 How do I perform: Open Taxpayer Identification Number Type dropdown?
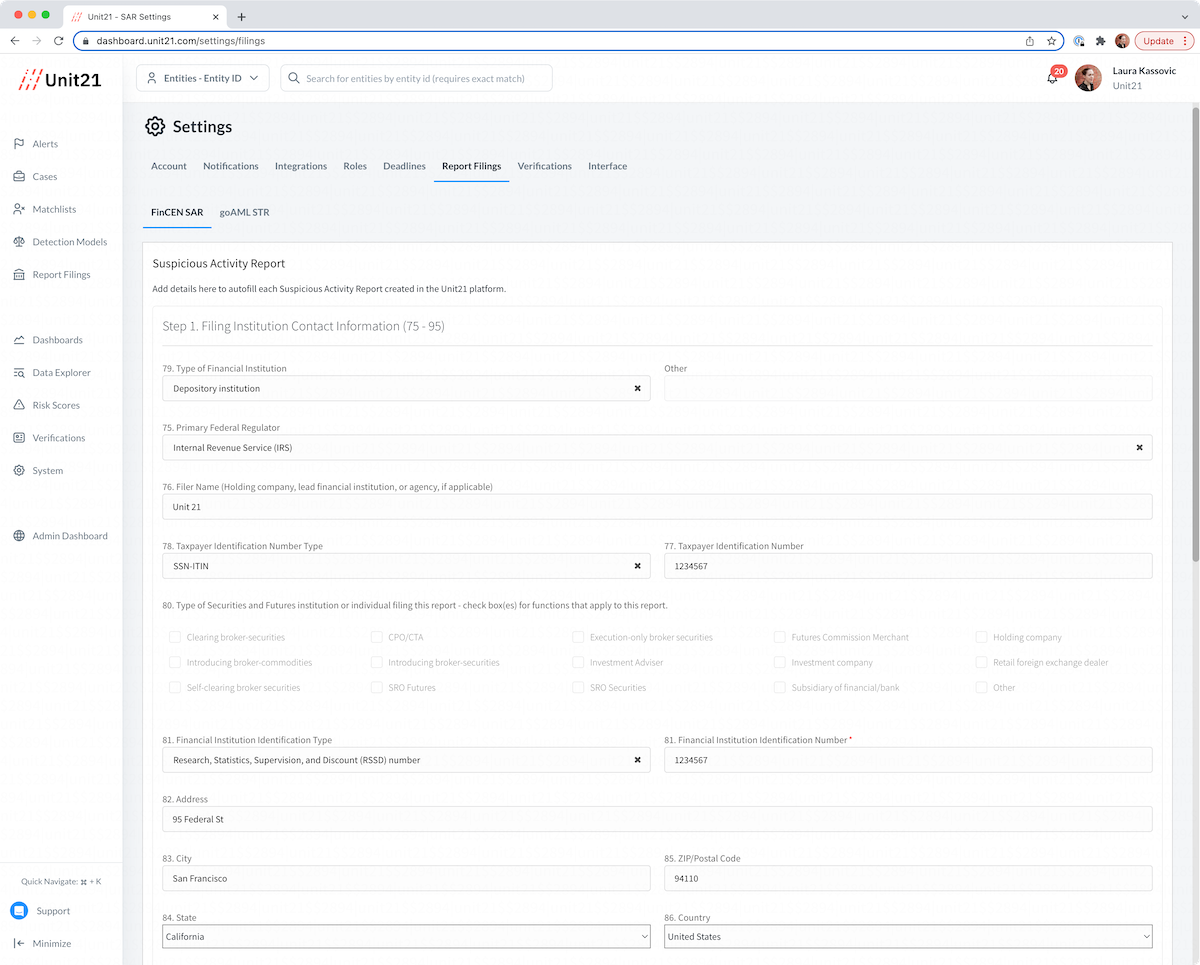point(406,566)
